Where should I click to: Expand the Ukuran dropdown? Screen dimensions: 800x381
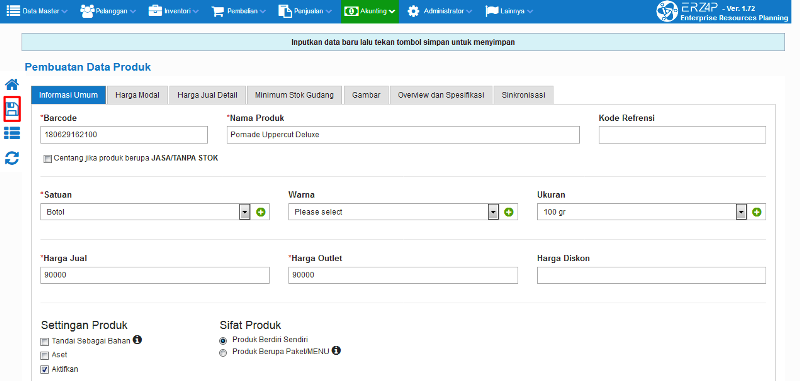(x=741, y=212)
